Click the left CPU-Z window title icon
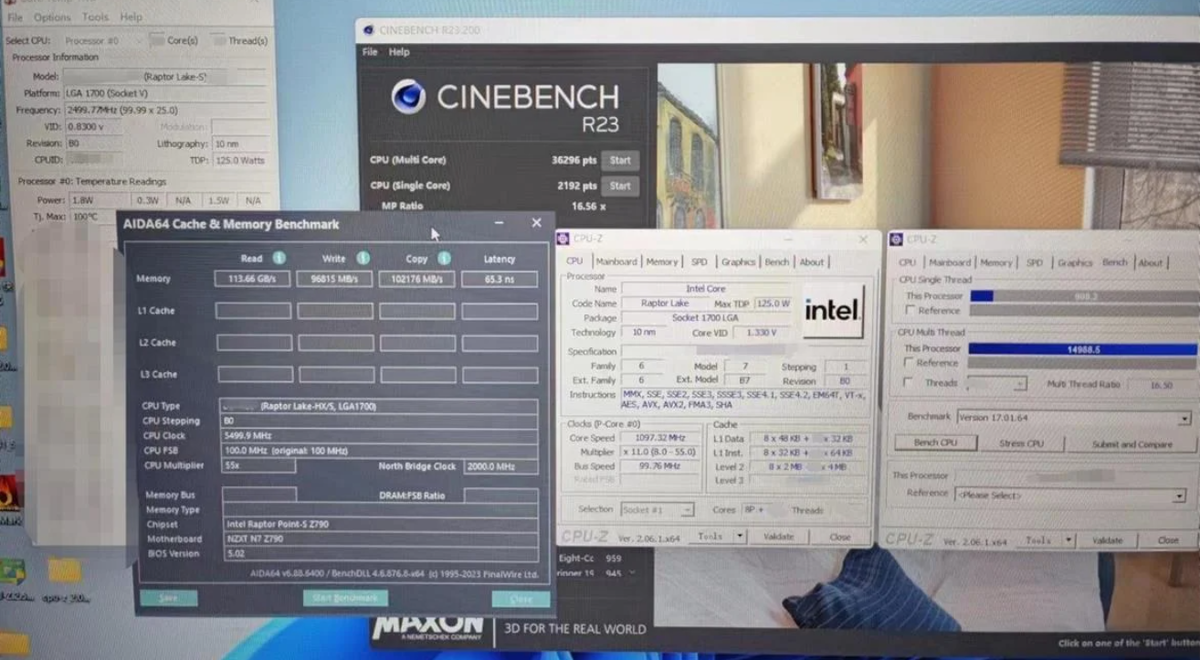 (x=565, y=240)
